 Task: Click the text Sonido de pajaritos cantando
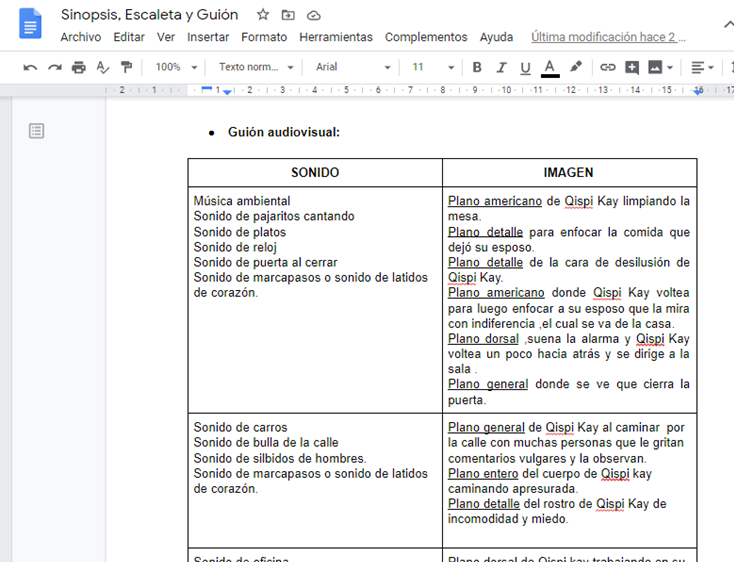coord(274,216)
